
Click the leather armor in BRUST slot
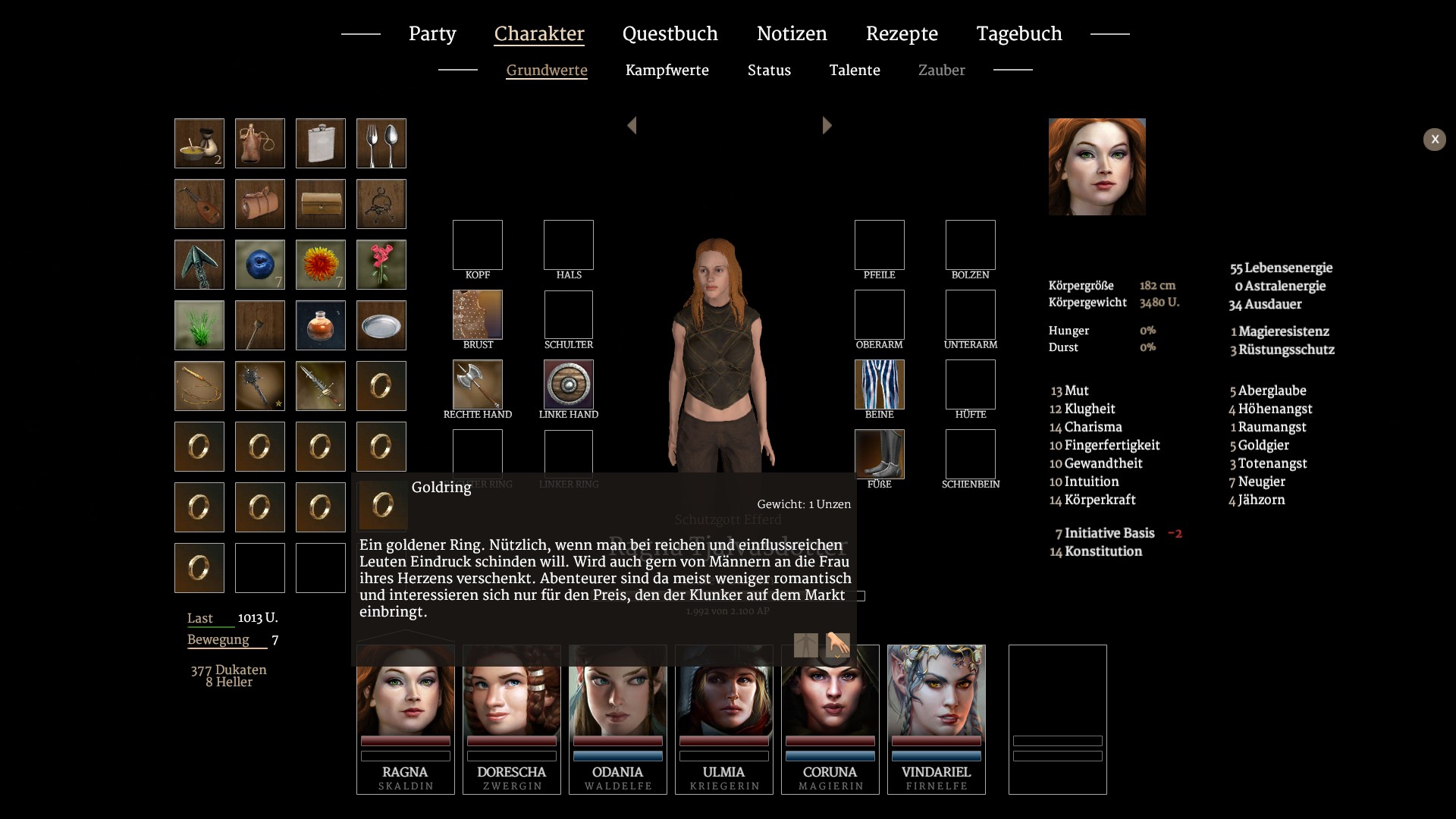(x=478, y=315)
